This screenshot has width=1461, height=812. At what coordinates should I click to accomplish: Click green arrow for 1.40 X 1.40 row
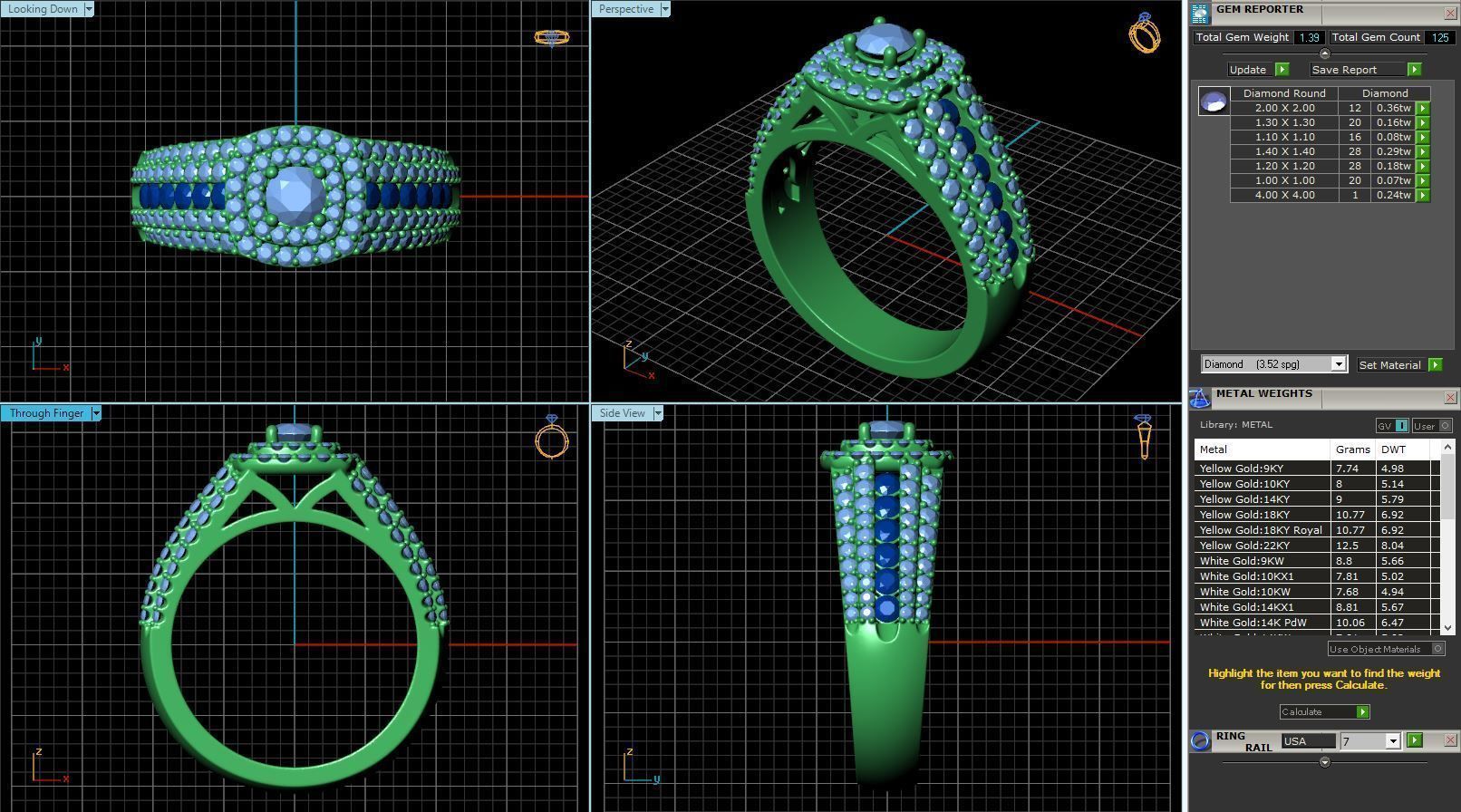[x=1423, y=151]
